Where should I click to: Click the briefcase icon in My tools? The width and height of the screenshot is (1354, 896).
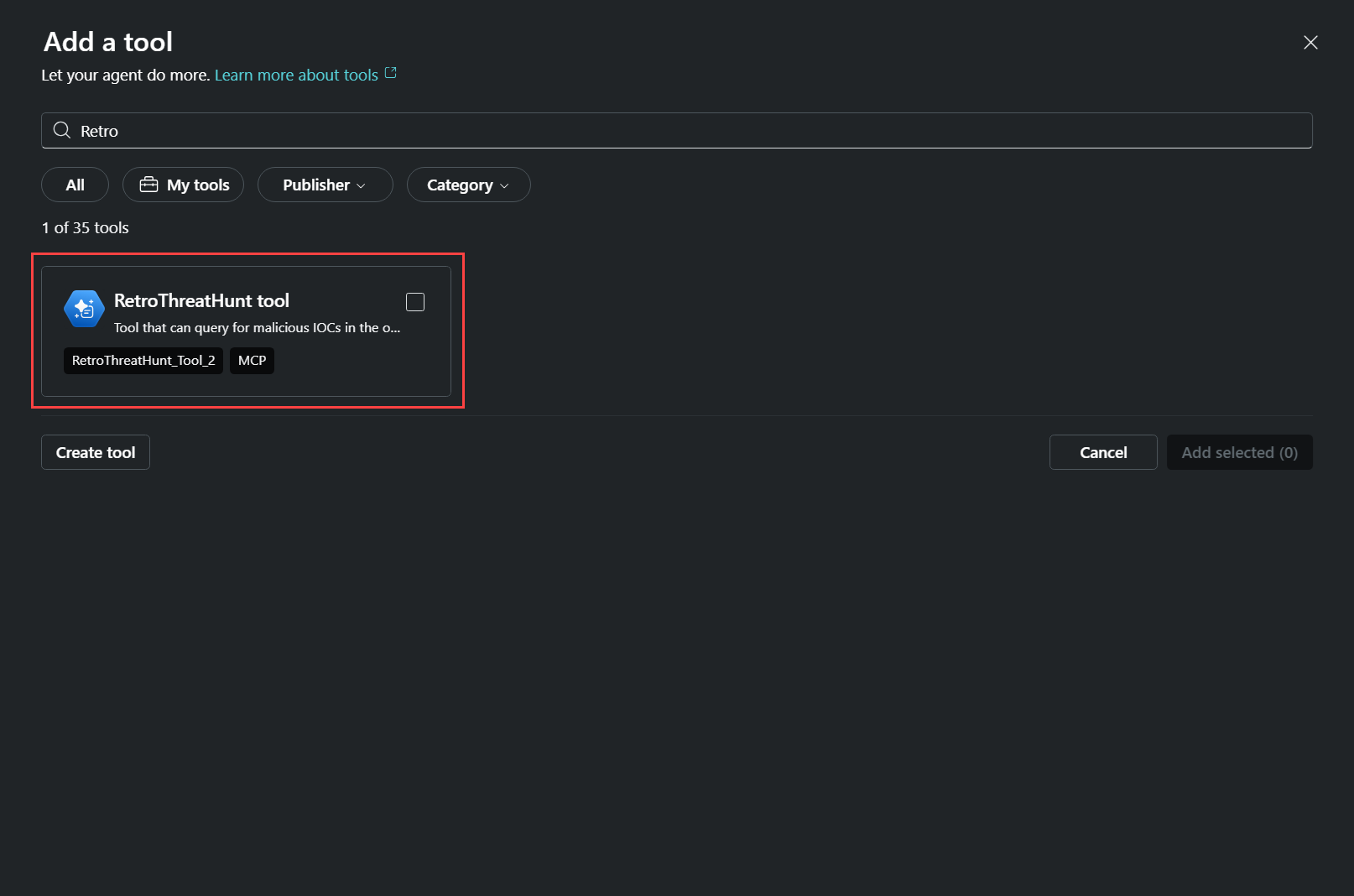(148, 185)
